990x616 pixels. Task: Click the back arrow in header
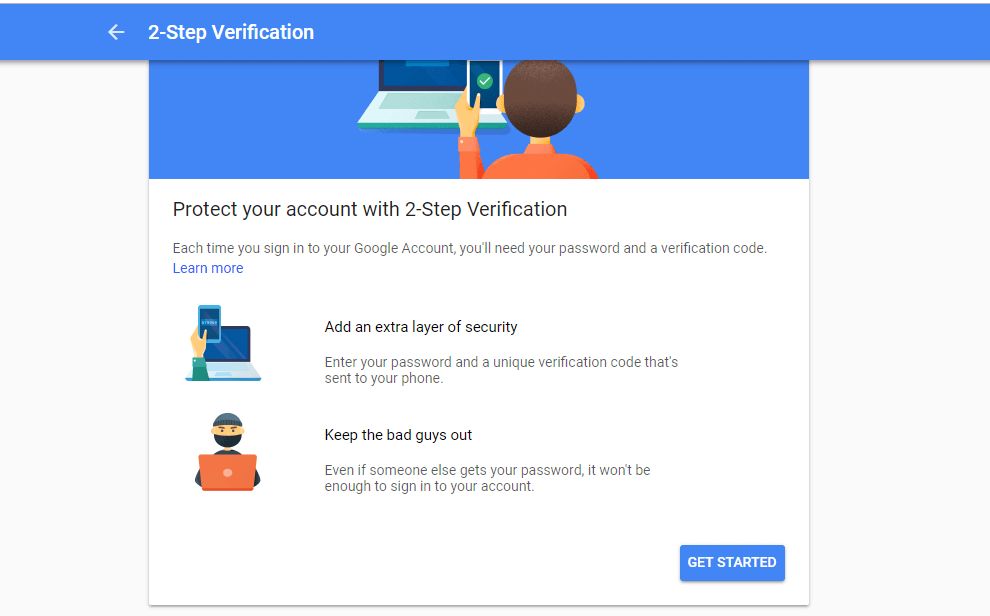coord(116,32)
